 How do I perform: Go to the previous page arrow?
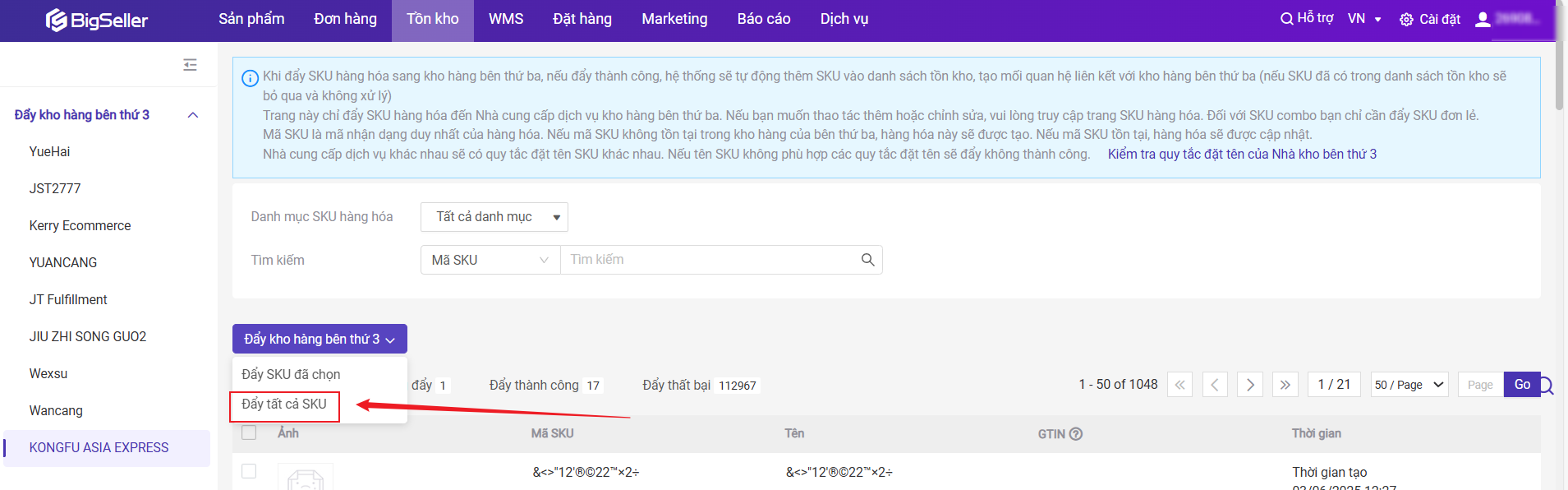point(1215,385)
